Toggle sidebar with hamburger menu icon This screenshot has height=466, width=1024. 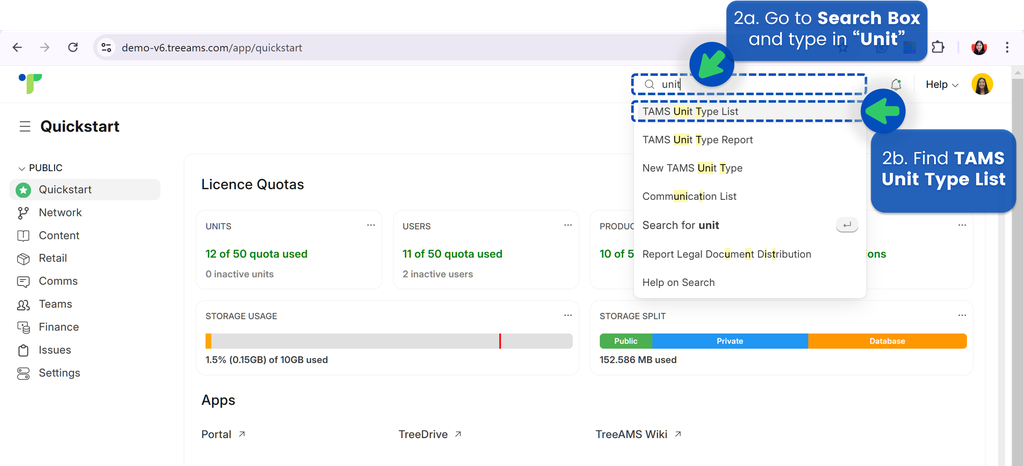[x=25, y=127]
